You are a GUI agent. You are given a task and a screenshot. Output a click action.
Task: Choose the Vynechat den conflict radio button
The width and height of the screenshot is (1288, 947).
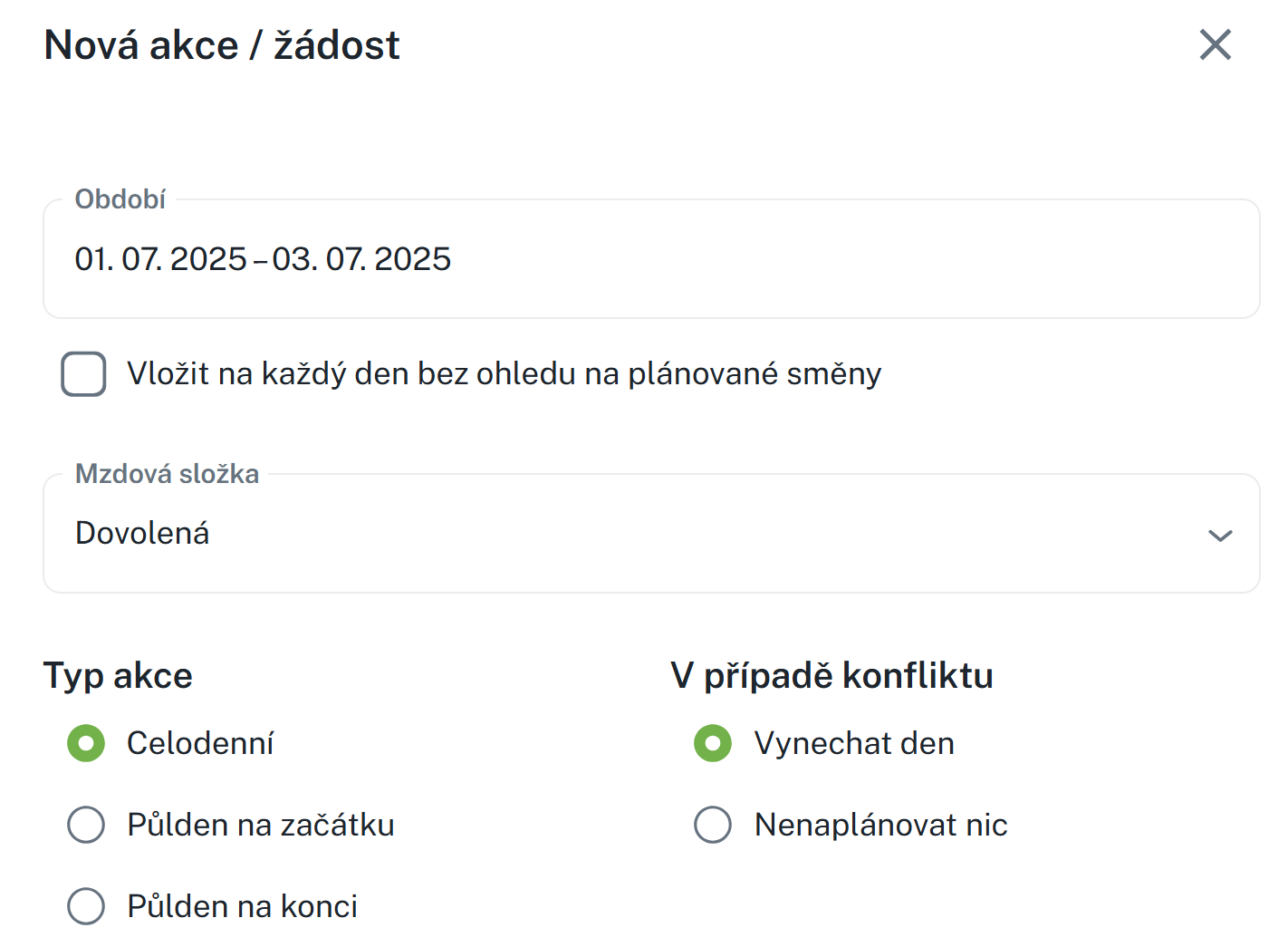point(713,744)
